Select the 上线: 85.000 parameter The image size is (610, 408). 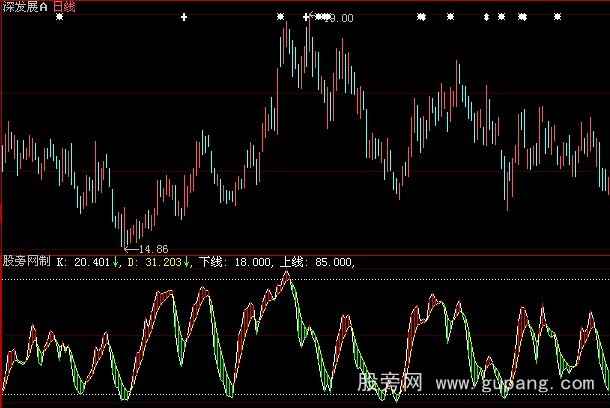[317, 262]
